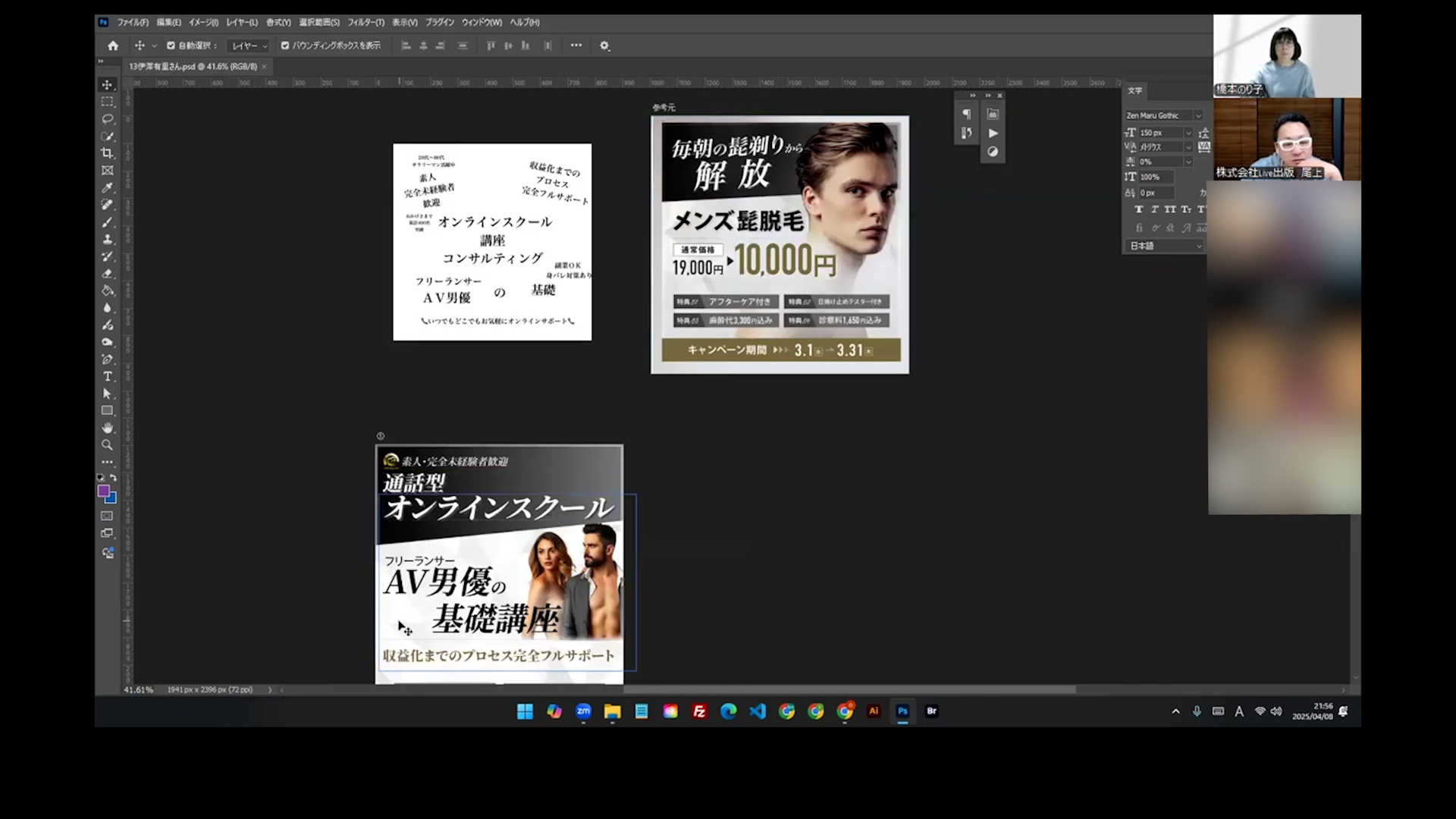Click the blue background color swatch
The width and height of the screenshot is (1456, 819).
click(112, 500)
